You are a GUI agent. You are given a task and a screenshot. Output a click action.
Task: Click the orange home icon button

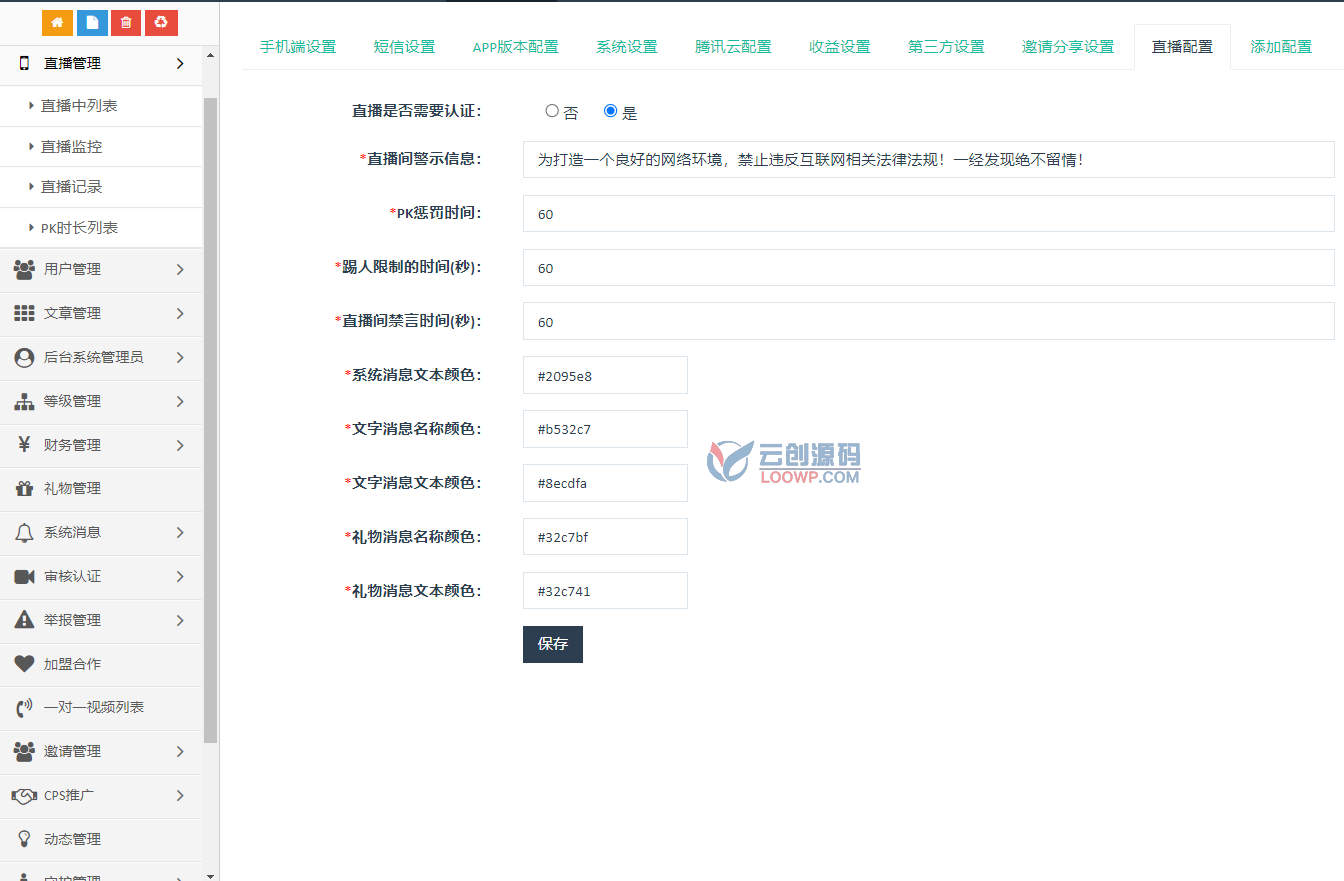57,22
